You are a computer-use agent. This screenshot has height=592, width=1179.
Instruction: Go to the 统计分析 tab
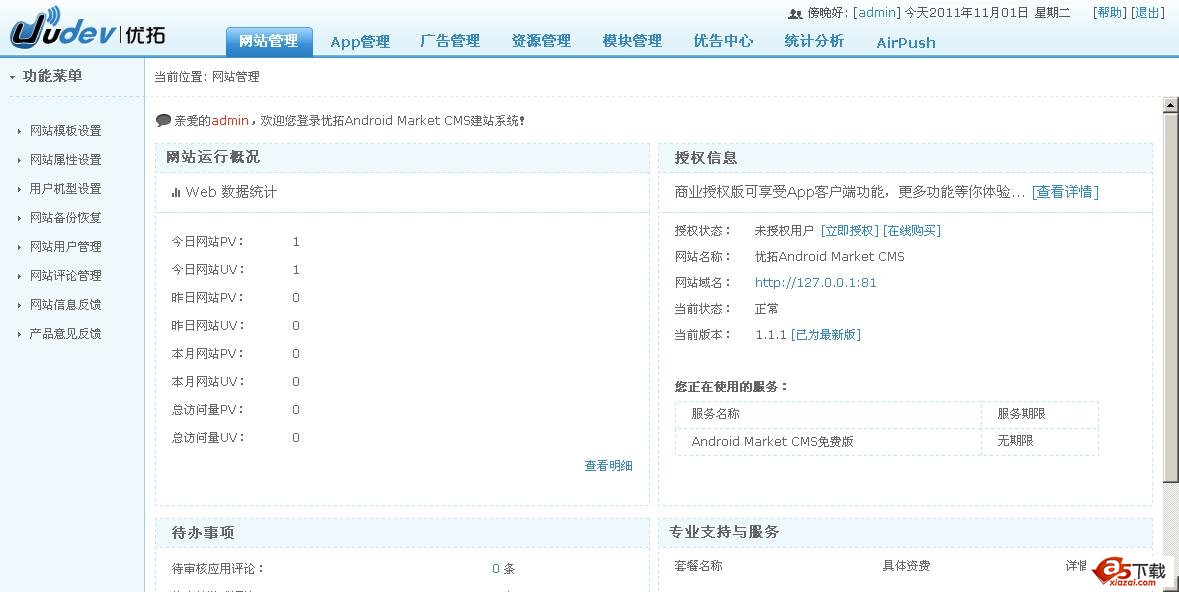click(x=814, y=41)
